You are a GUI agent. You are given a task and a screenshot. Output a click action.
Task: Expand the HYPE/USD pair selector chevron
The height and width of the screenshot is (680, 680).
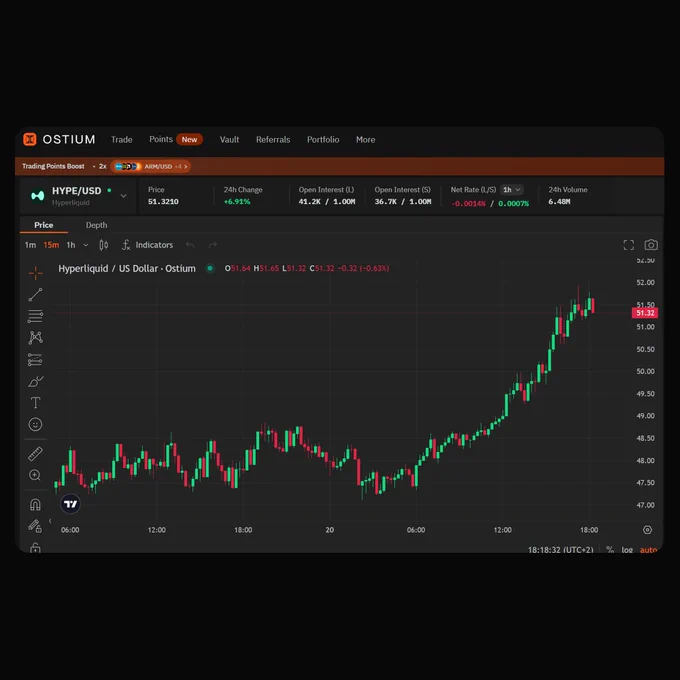click(x=124, y=196)
